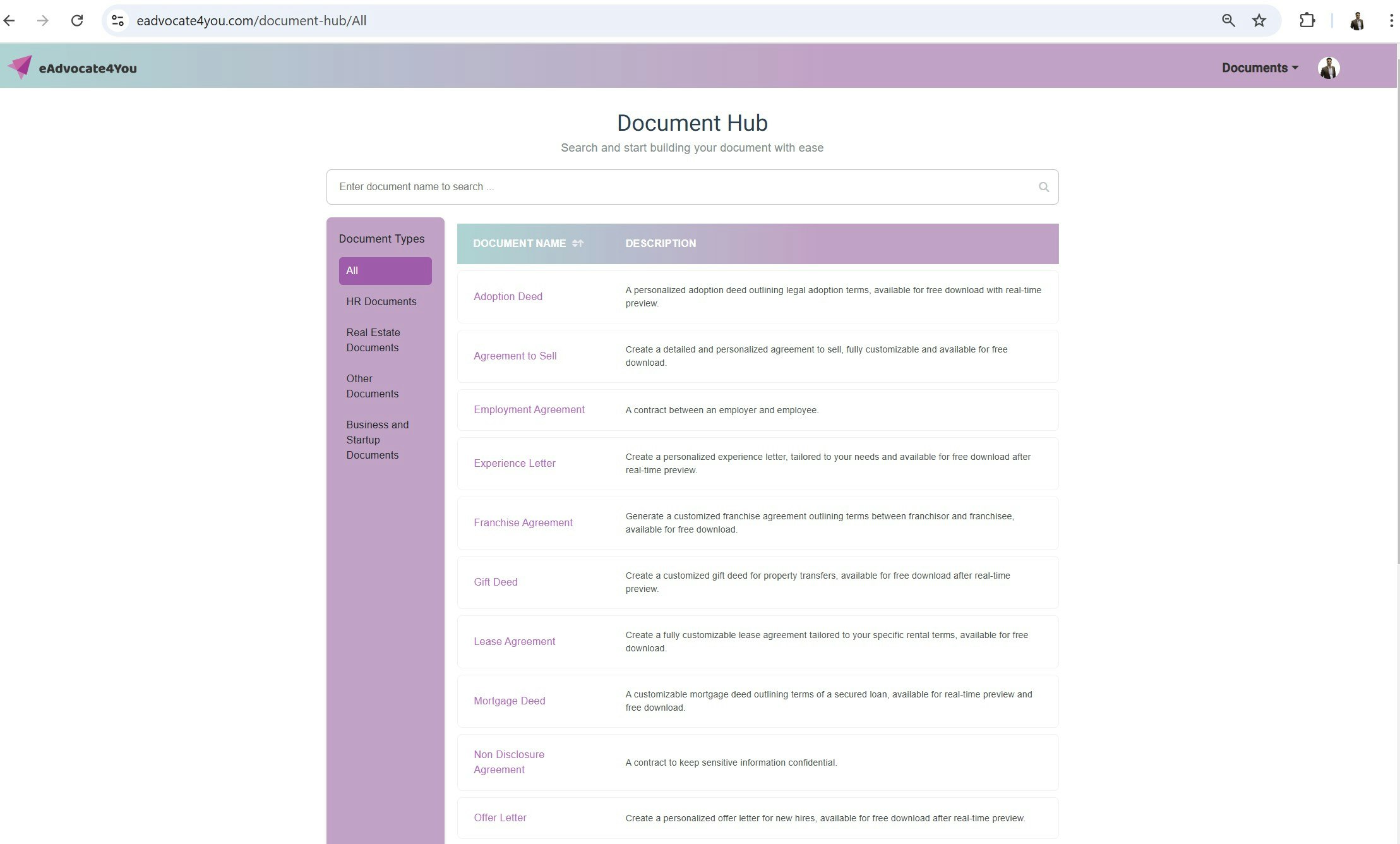Reload the page in browser
The image size is (1400, 844).
pyautogui.click(x=77, y=21)
